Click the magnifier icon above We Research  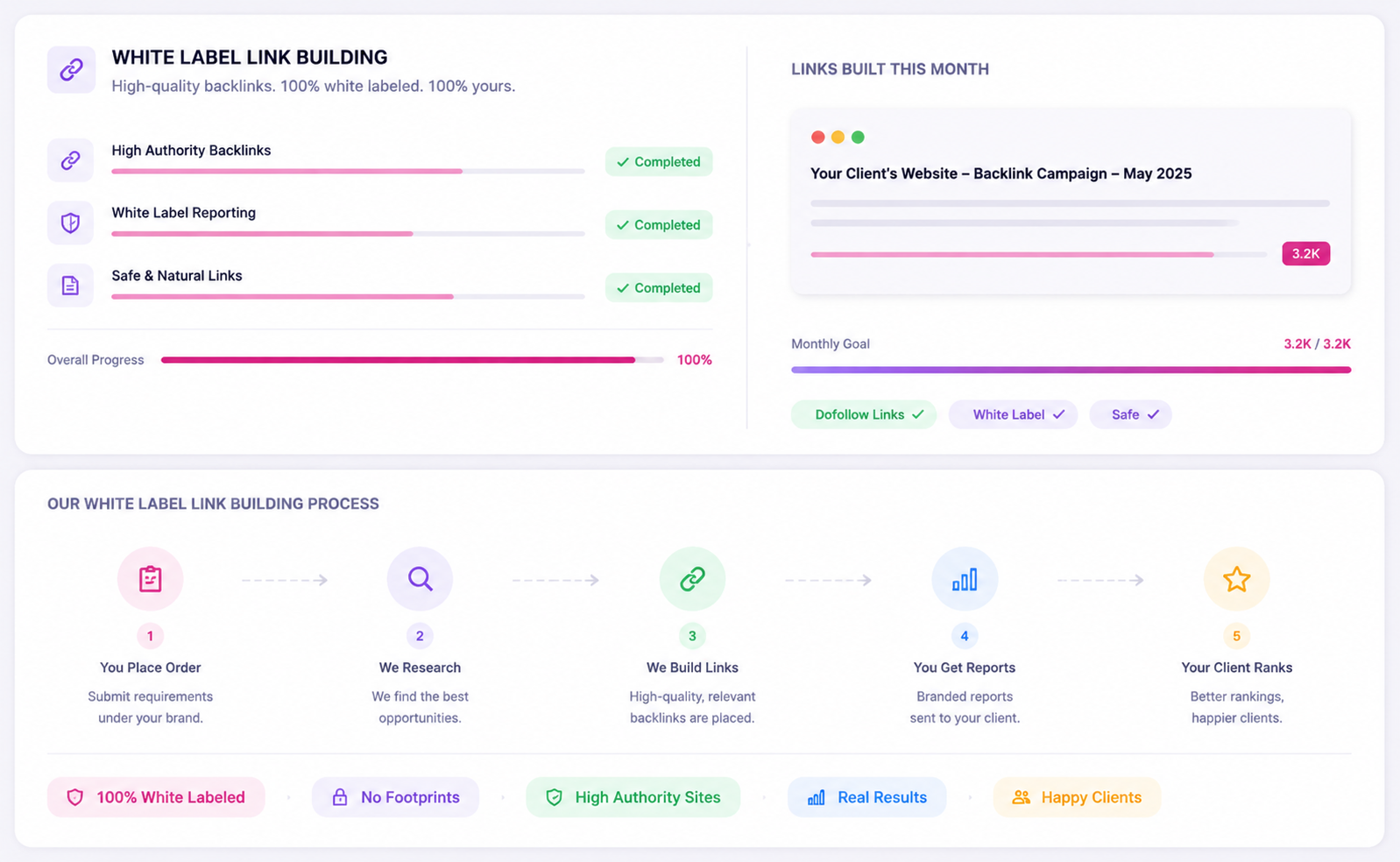[420, 579]
